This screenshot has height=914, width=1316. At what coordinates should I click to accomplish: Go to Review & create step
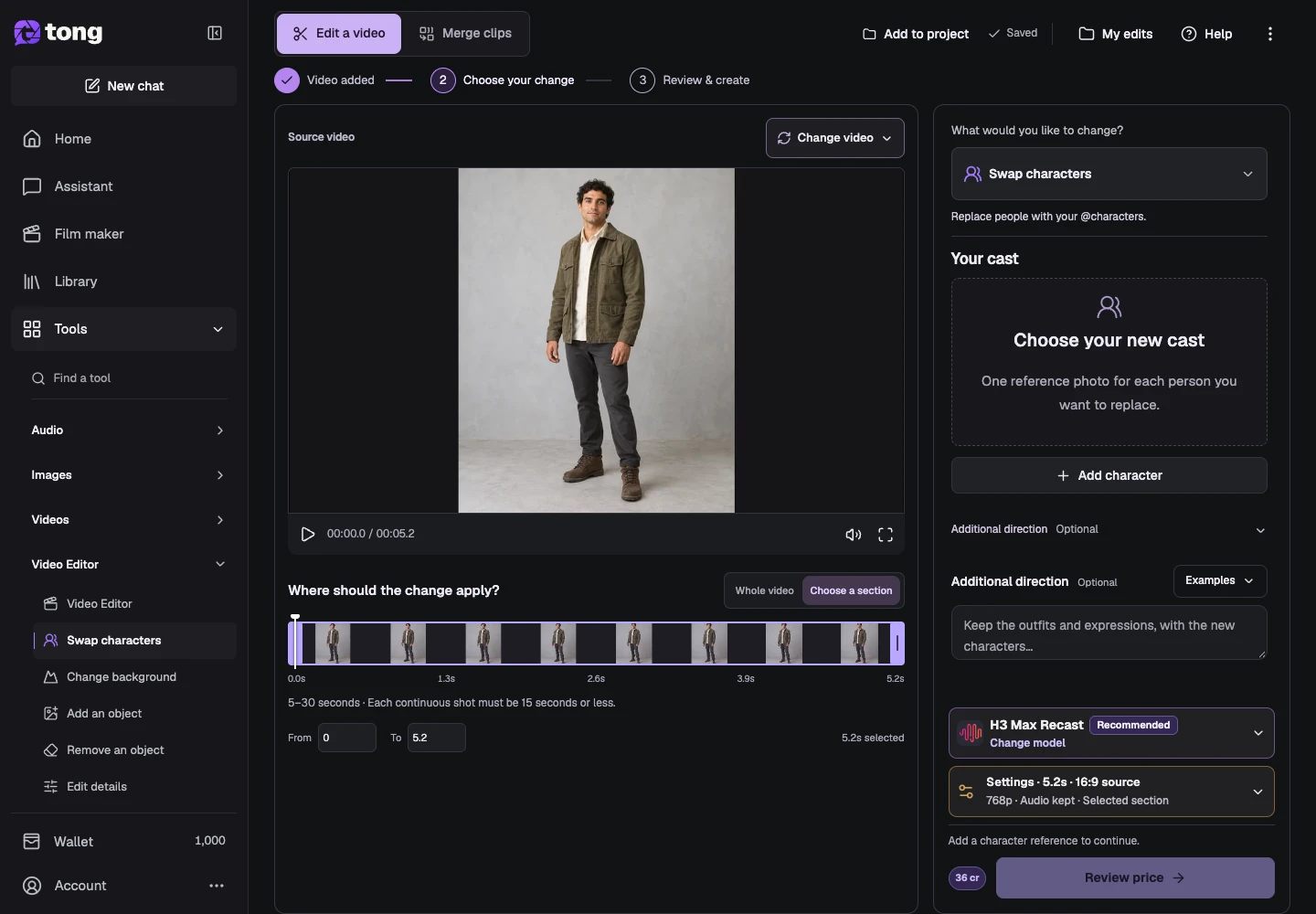[690, 80]
